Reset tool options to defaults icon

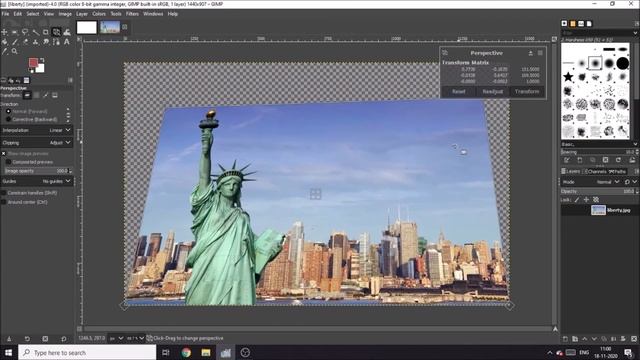pos(64,339)
